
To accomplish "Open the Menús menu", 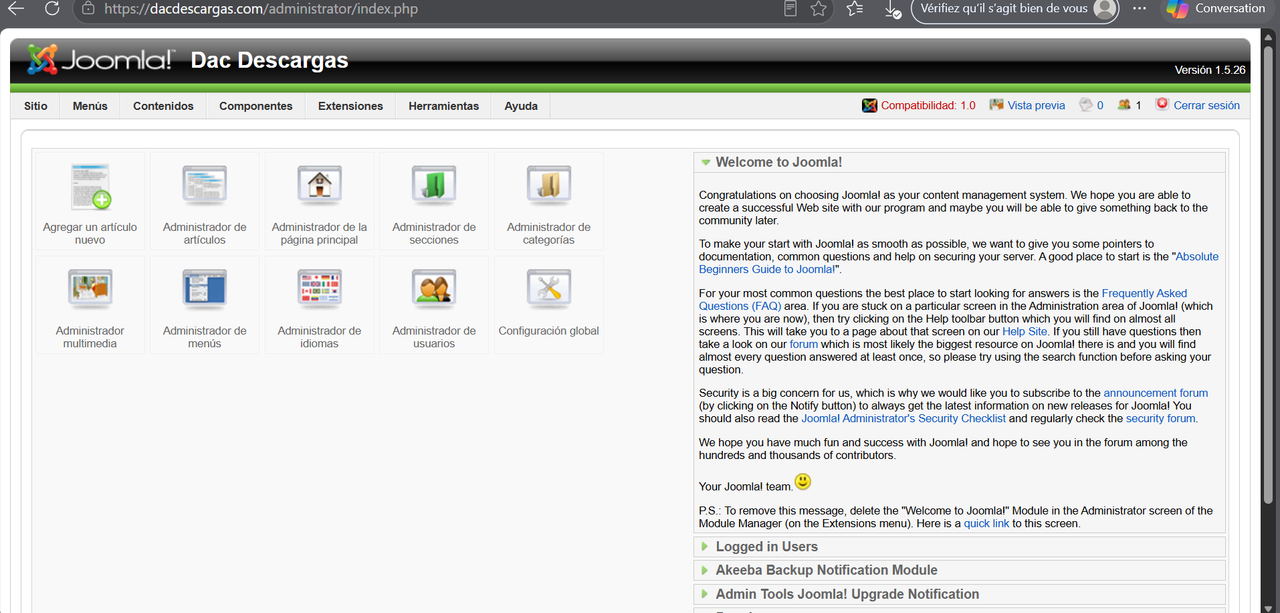I will (x=90, y=106).
